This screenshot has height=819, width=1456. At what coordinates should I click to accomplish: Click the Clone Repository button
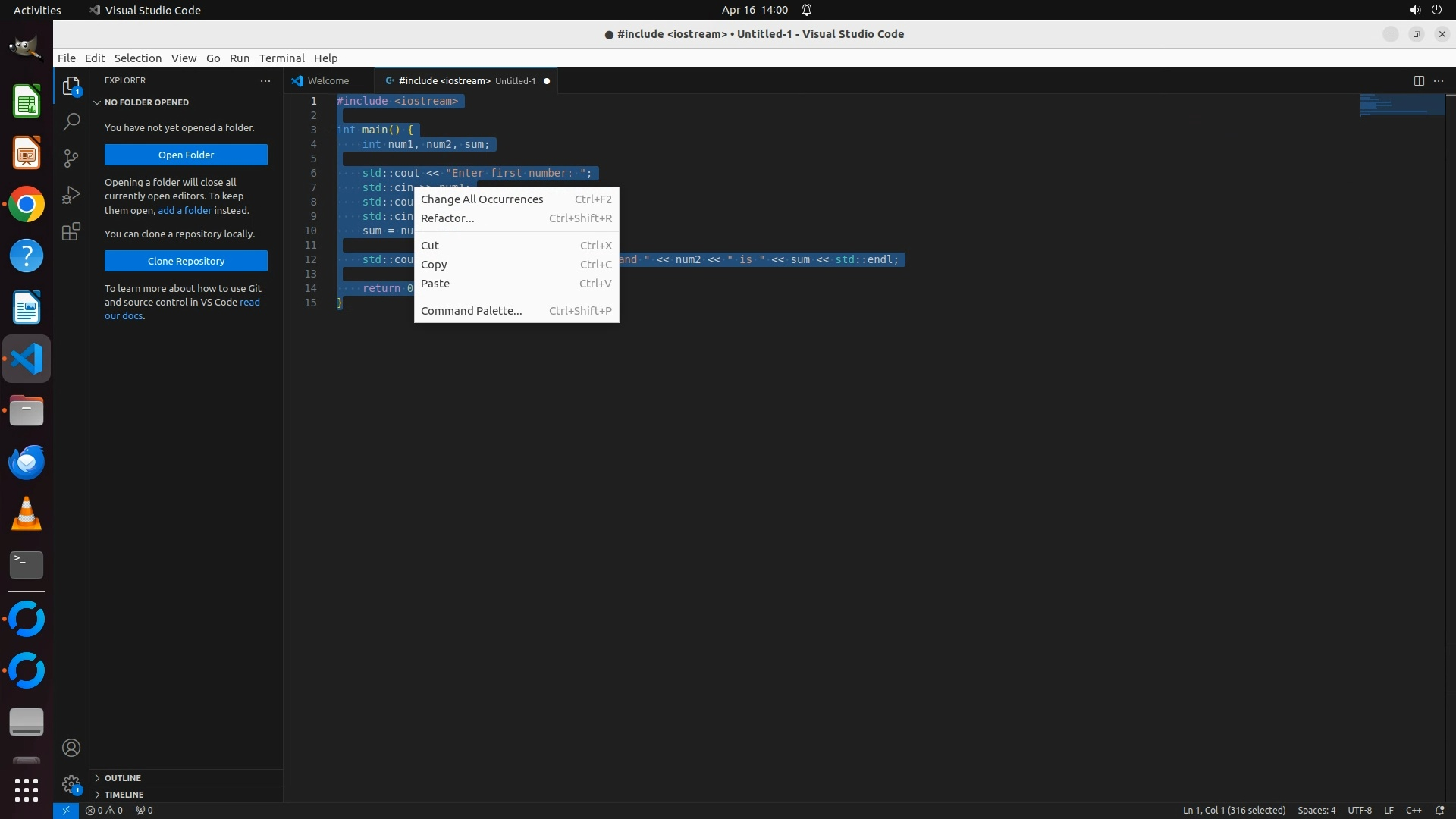click(186, 261)
